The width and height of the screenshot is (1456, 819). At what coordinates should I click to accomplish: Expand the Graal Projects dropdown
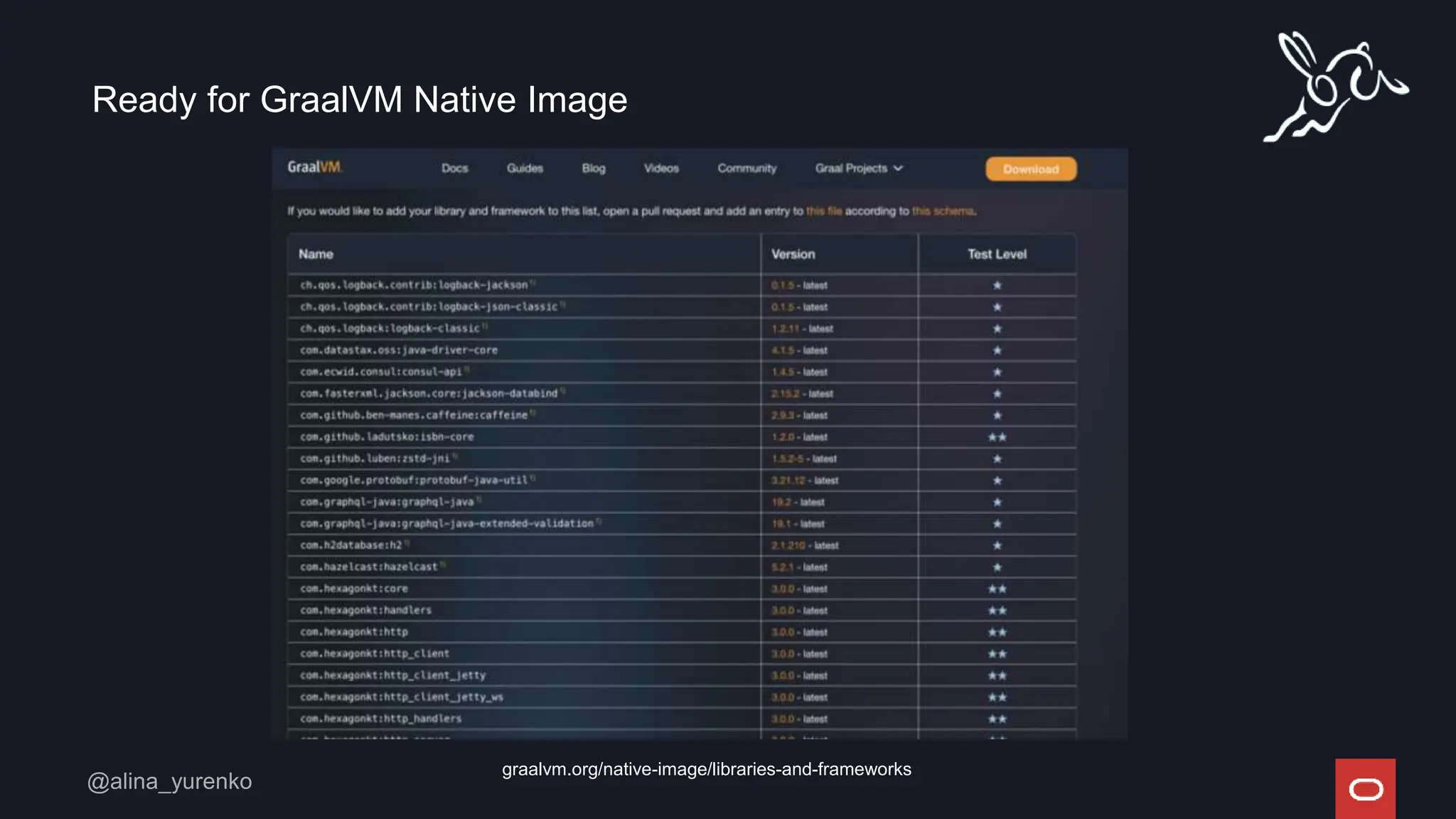859,168
